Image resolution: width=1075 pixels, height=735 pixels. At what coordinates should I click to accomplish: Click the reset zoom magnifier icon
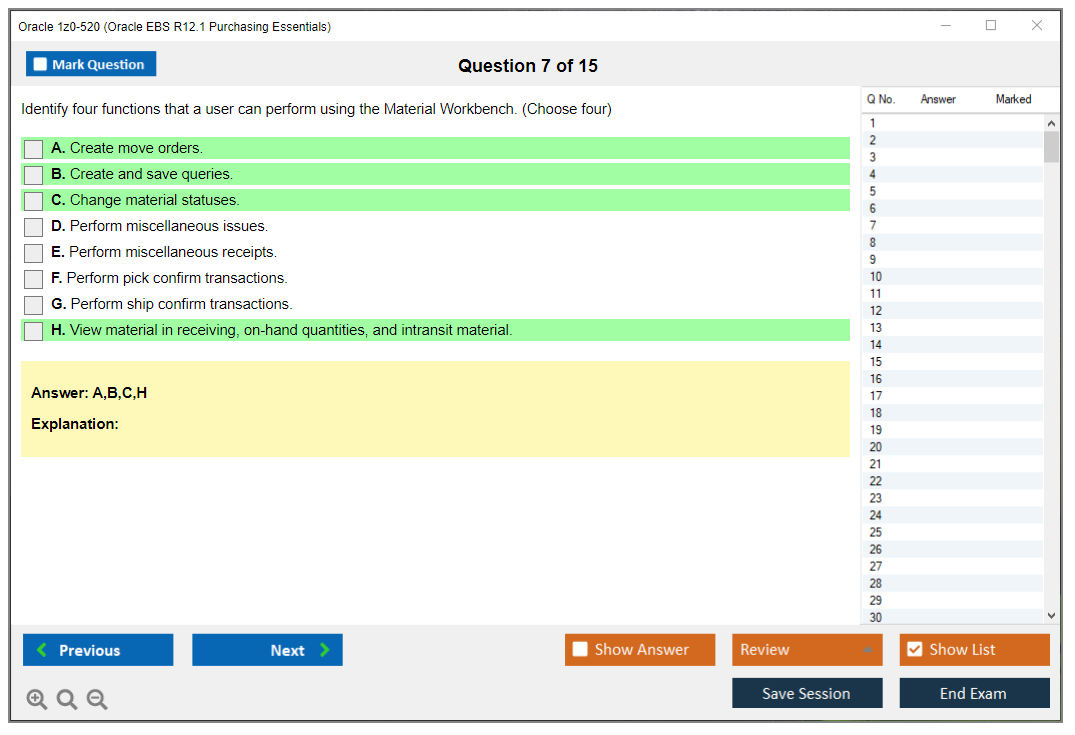67,700
